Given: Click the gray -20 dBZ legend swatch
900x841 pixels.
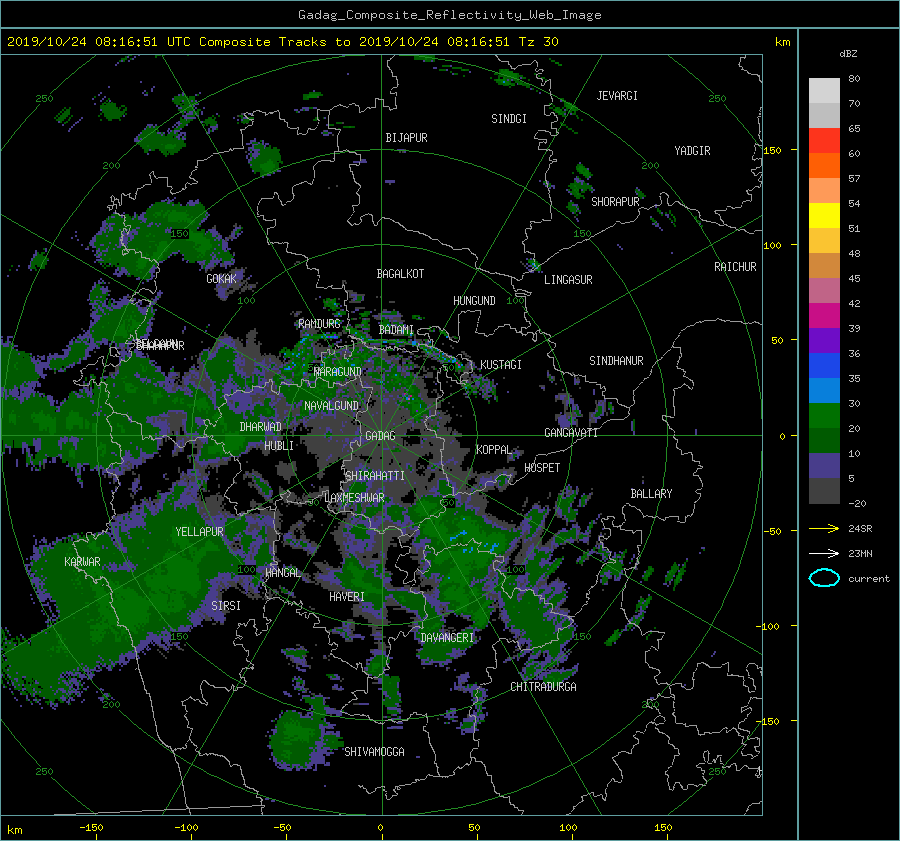Looking at the screenshot, I should pos(824,491).
